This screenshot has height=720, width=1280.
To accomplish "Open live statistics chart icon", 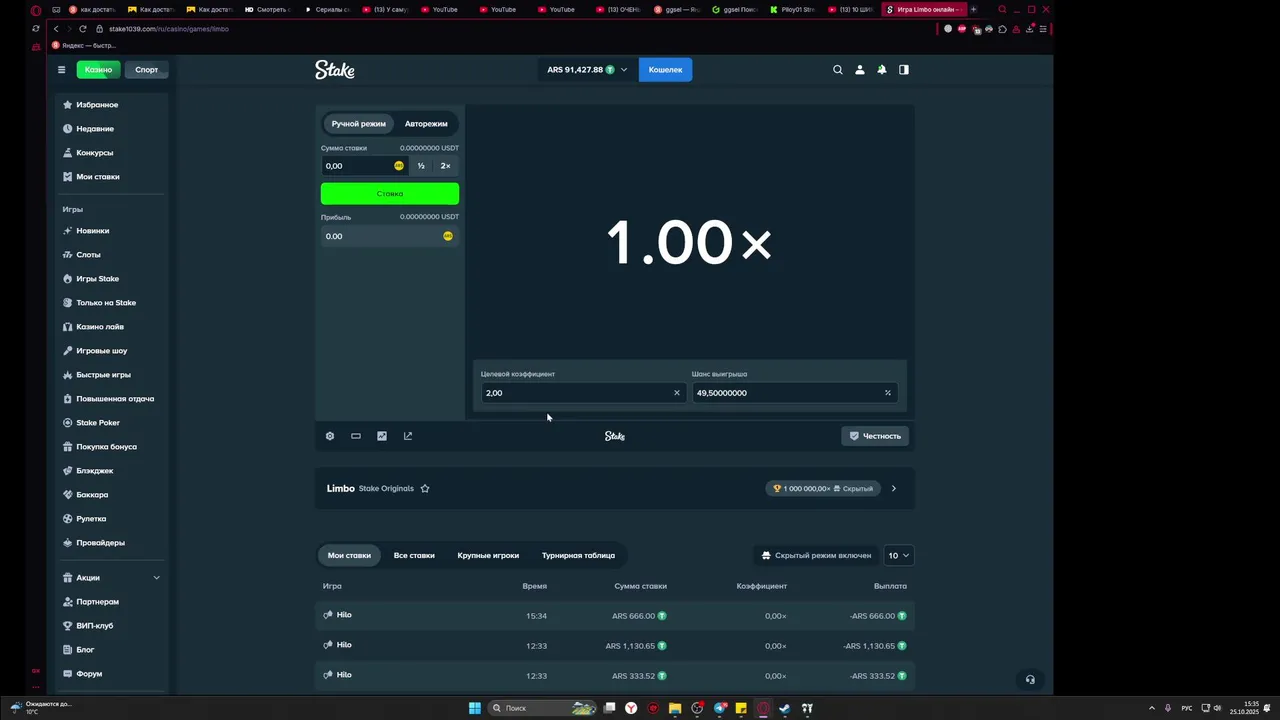I will (x=382, y=436).
